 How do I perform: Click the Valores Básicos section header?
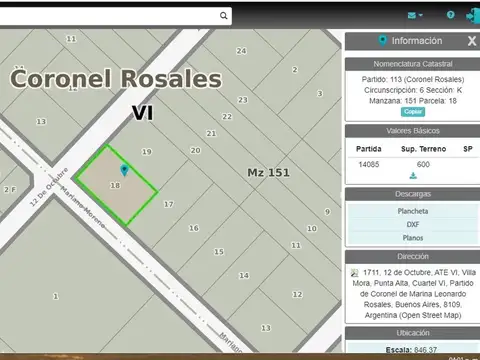(x=413, y=131)
